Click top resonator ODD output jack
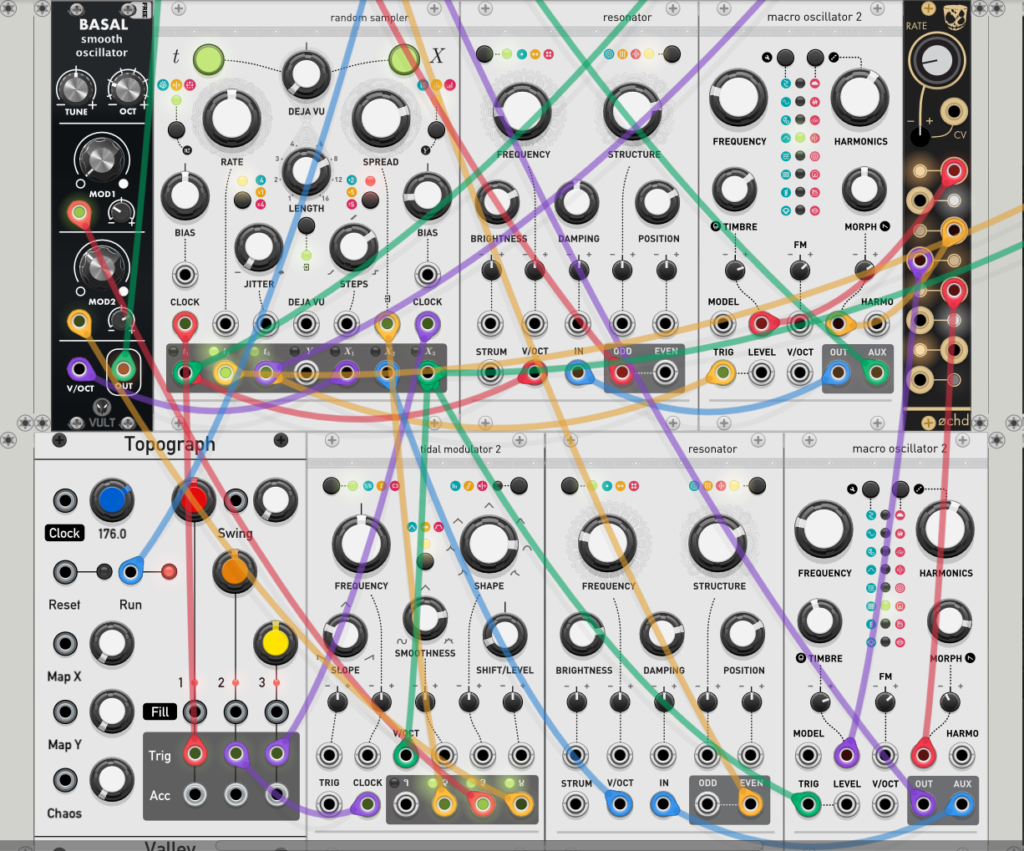This screenshot has height=851, width=1024. tap(622, 373)
